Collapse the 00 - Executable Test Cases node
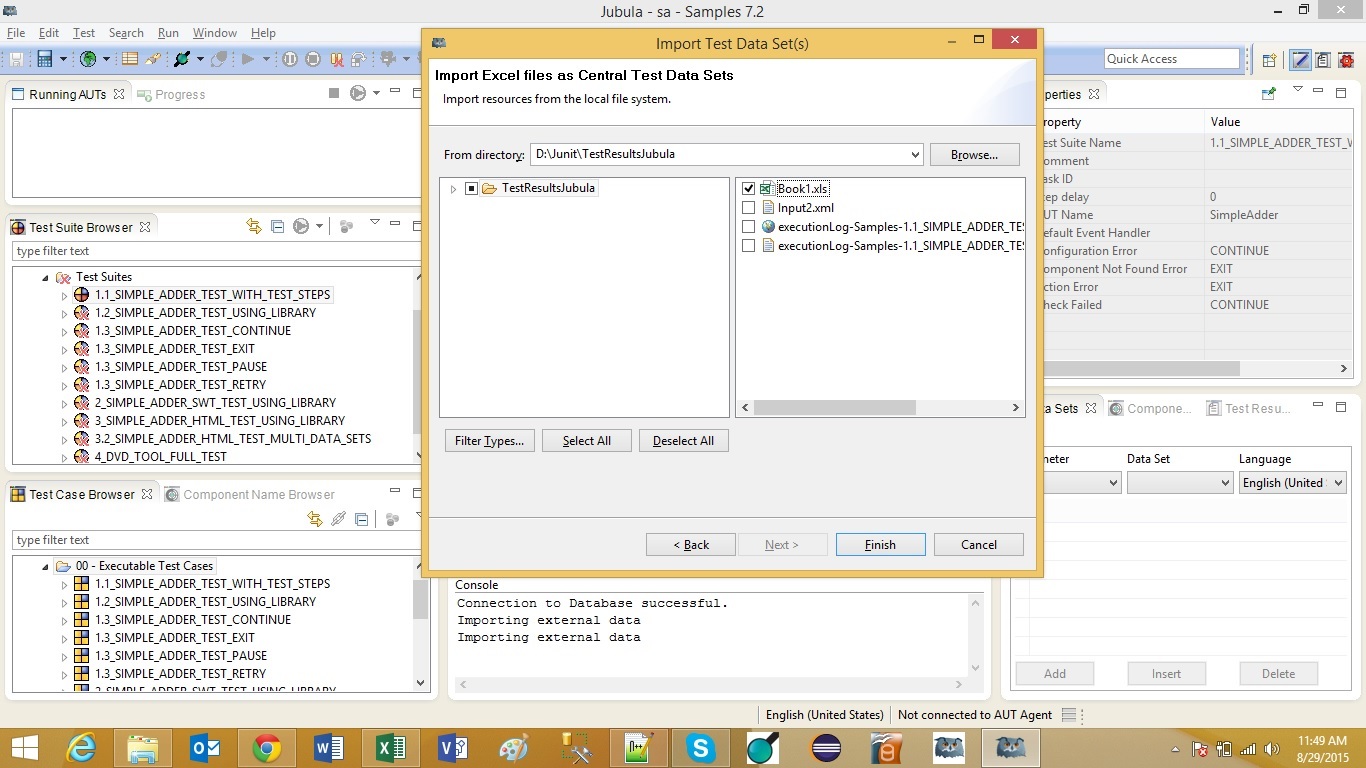Screen dimensions: 1366x768 point(45,566)
